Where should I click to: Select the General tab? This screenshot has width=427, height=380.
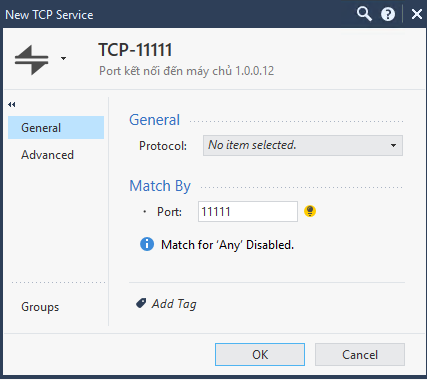pos(56,128)
